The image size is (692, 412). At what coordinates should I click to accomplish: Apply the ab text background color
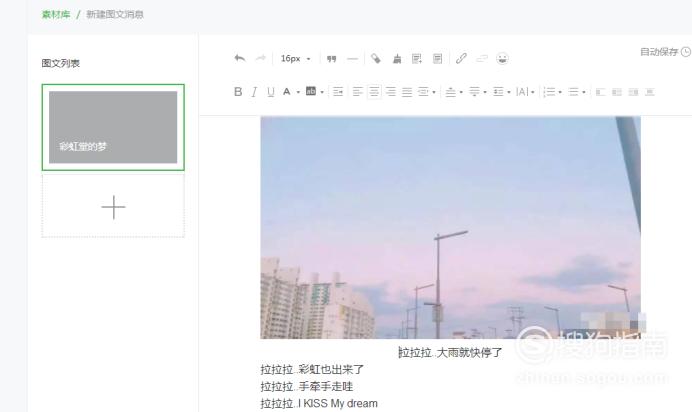click(311, 91)
